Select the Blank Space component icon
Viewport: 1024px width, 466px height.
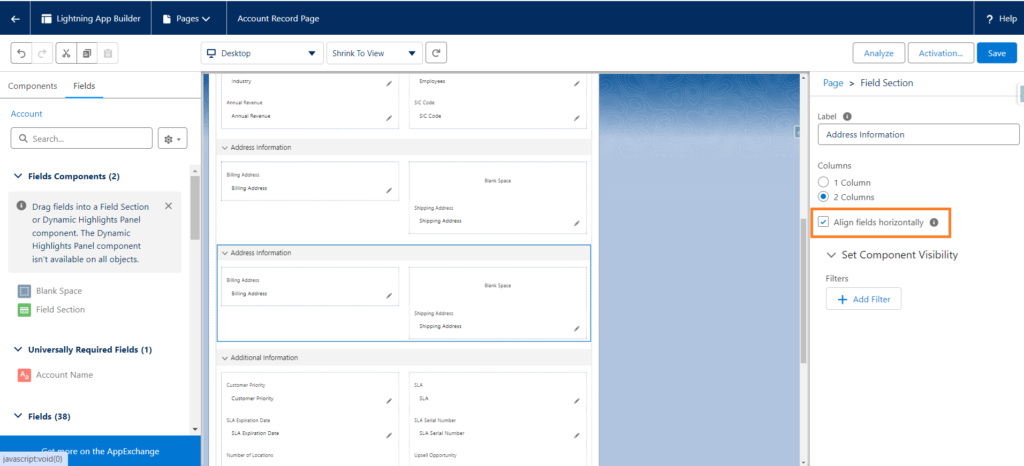(24, 291)
